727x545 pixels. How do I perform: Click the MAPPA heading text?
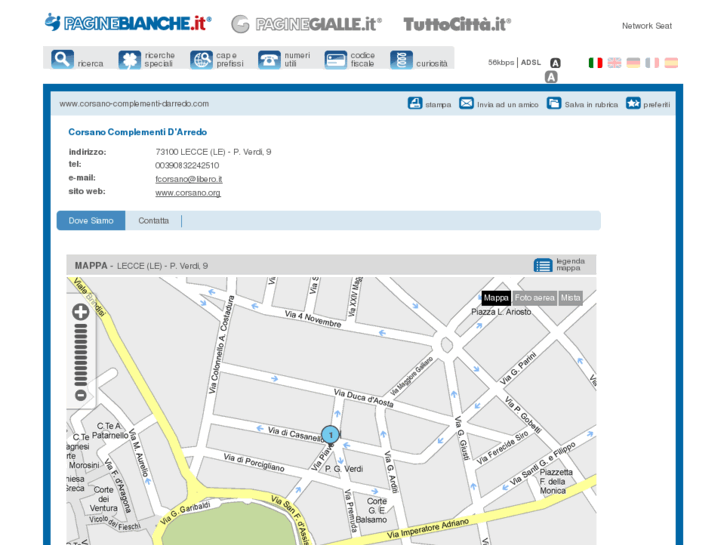click(x=91, y=266)
